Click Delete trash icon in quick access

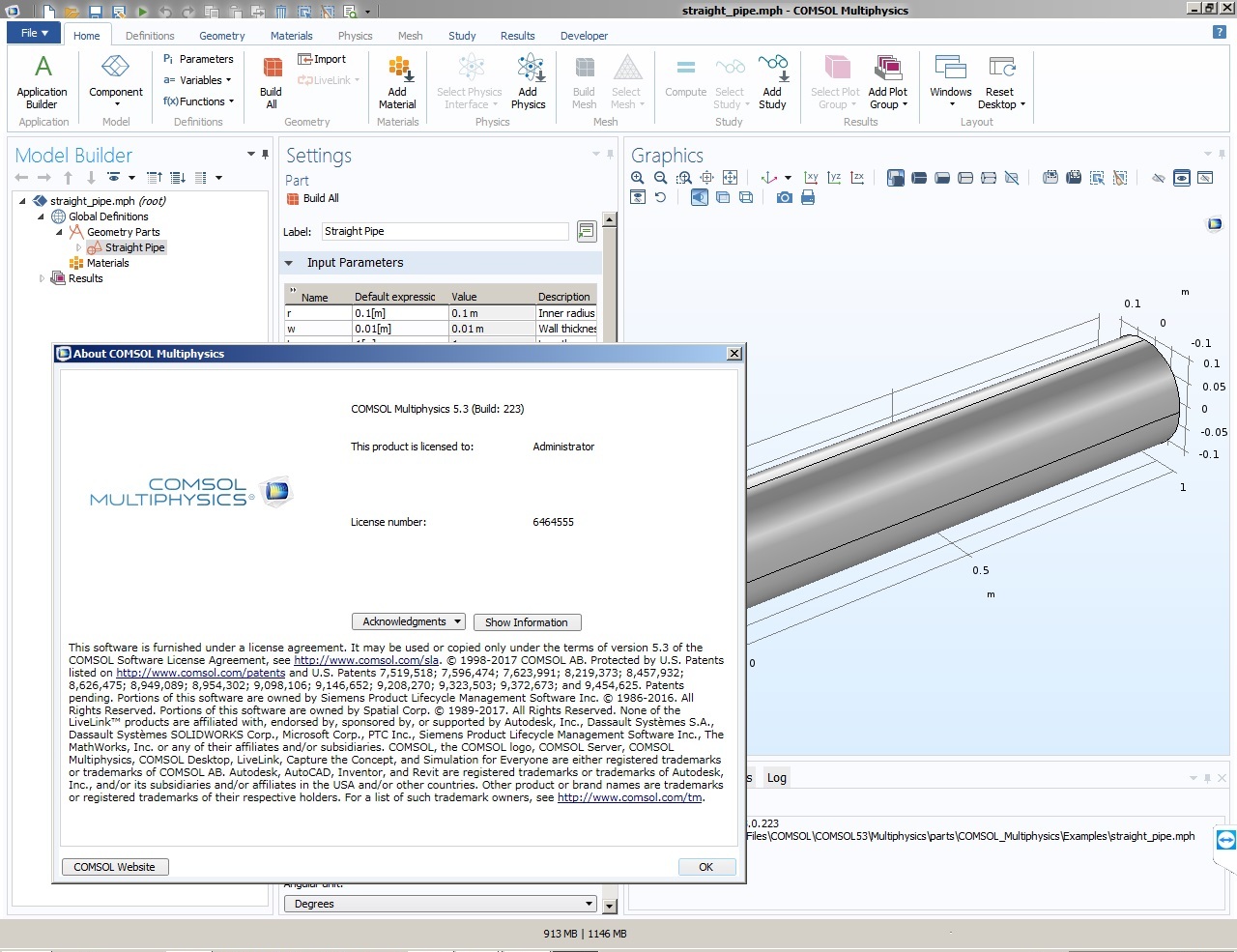[281, 12]
